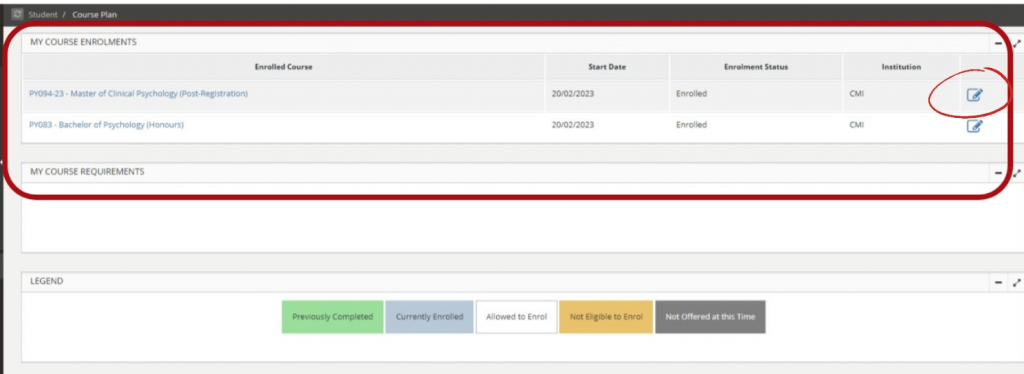Open PY083 Bachelor of Psychology (Honours) link
Image resolution: width=1024 pixels, height=374 pixels.
[x=106, y=125]
